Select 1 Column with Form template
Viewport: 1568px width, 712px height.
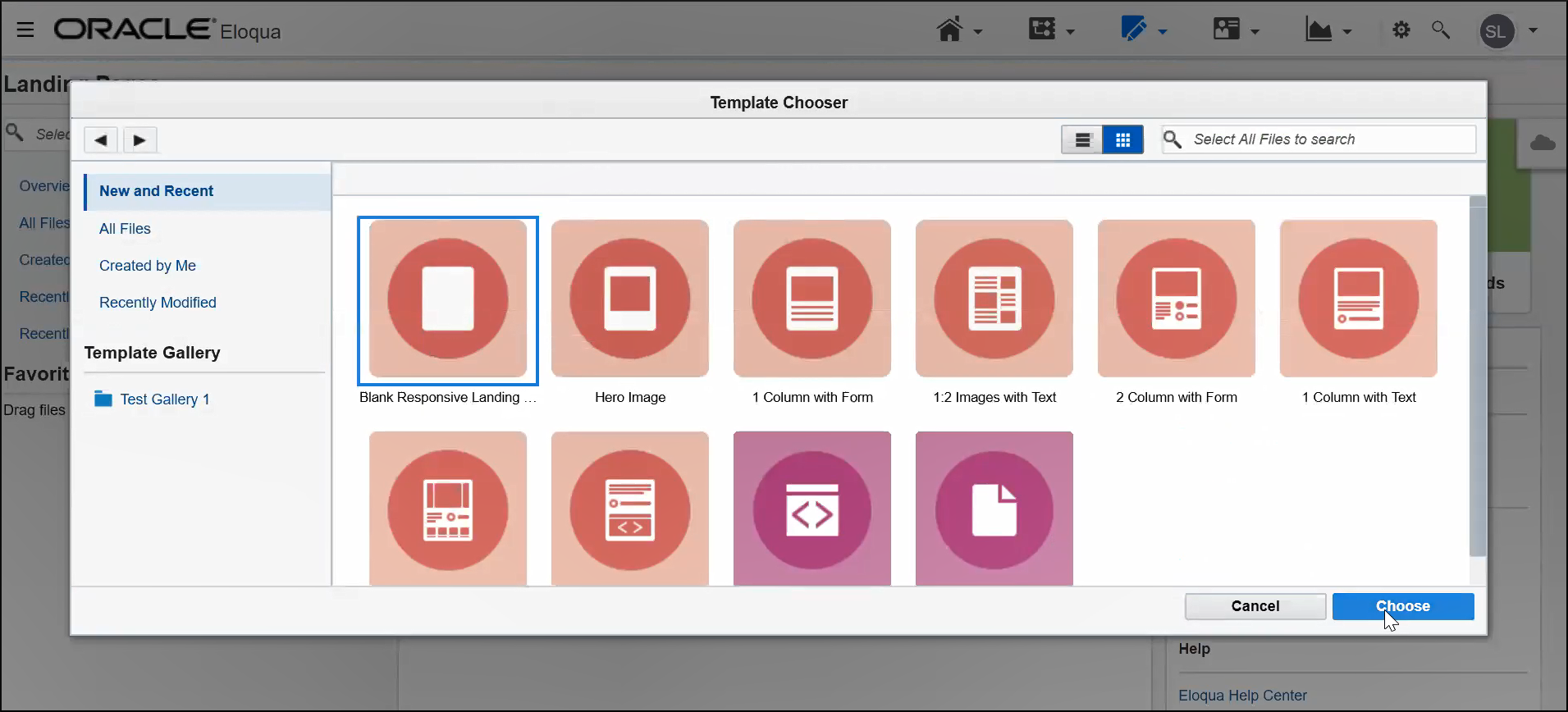click(x=812, y=299)
